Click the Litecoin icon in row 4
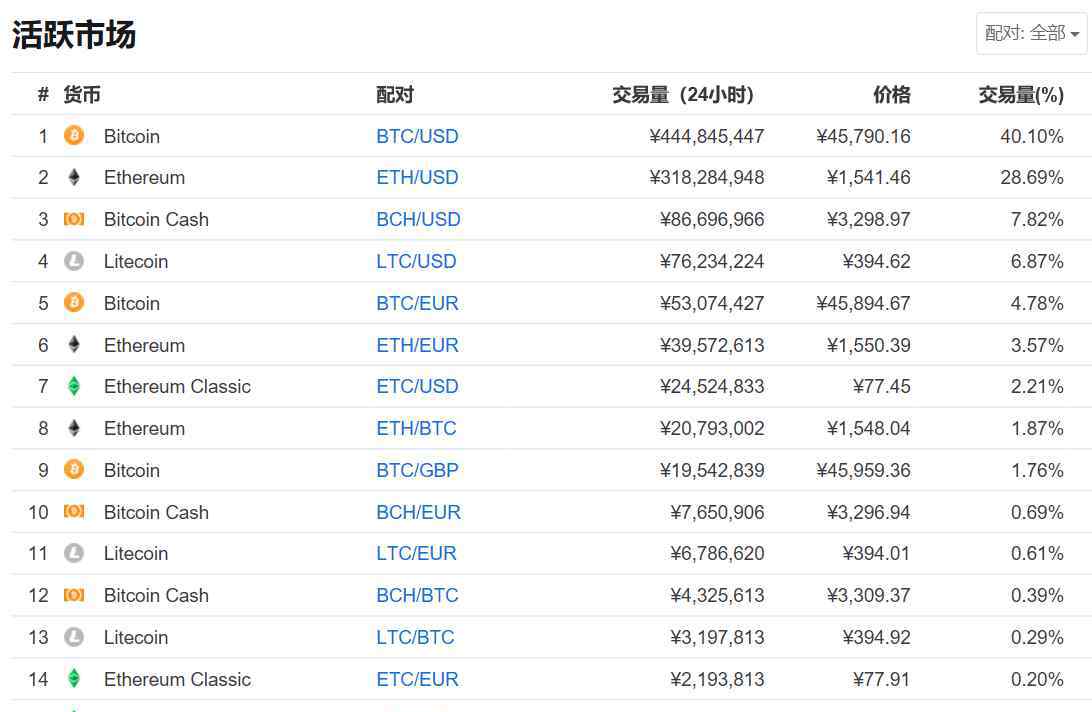1092x712 pixels. point(74,261)
